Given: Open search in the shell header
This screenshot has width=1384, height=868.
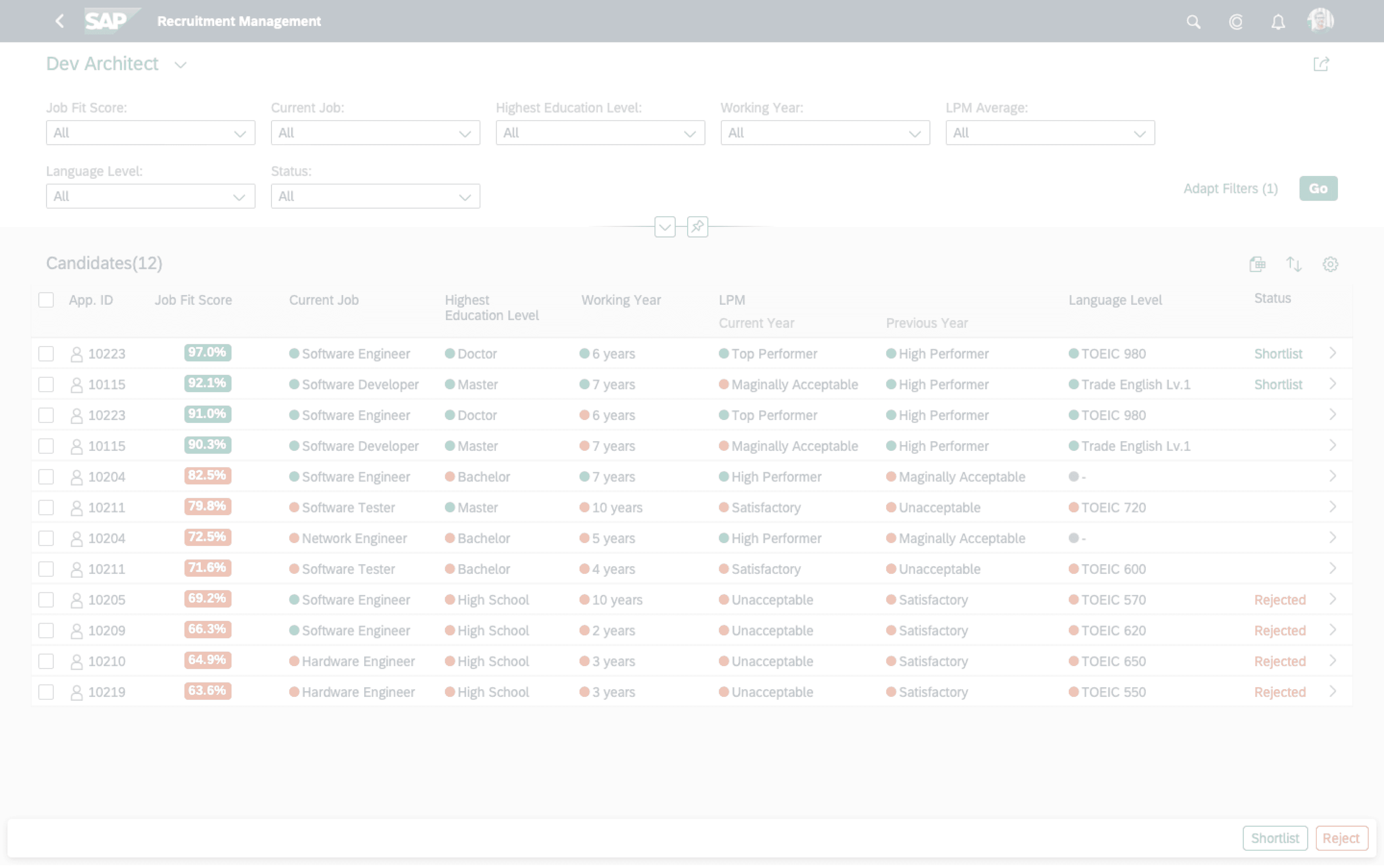Looking at the screenshot, I should 1193,22.
